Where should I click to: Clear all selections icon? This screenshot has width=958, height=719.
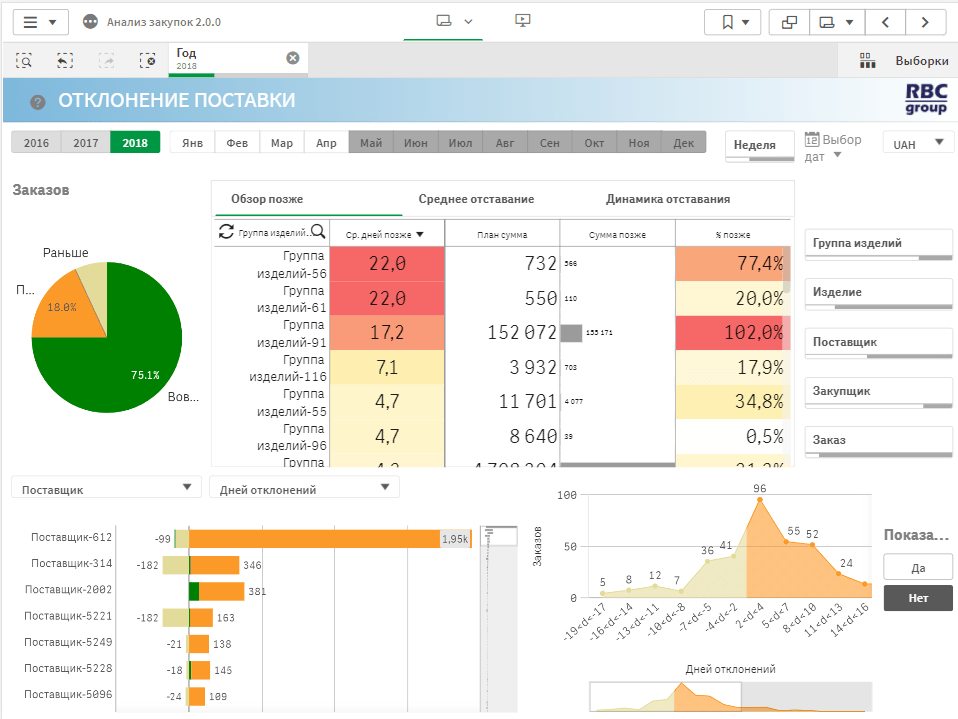pyautogui.click(x=148, y=60)
